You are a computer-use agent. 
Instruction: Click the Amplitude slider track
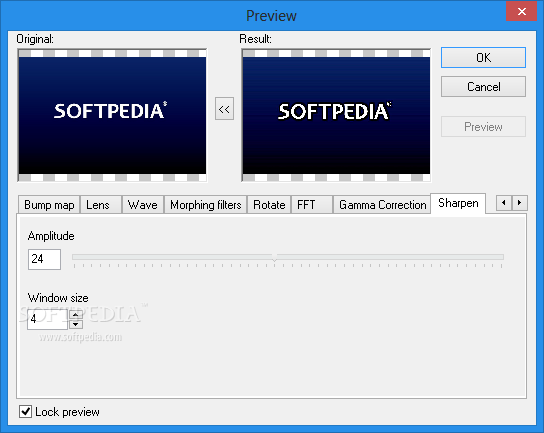click(288, 257)
